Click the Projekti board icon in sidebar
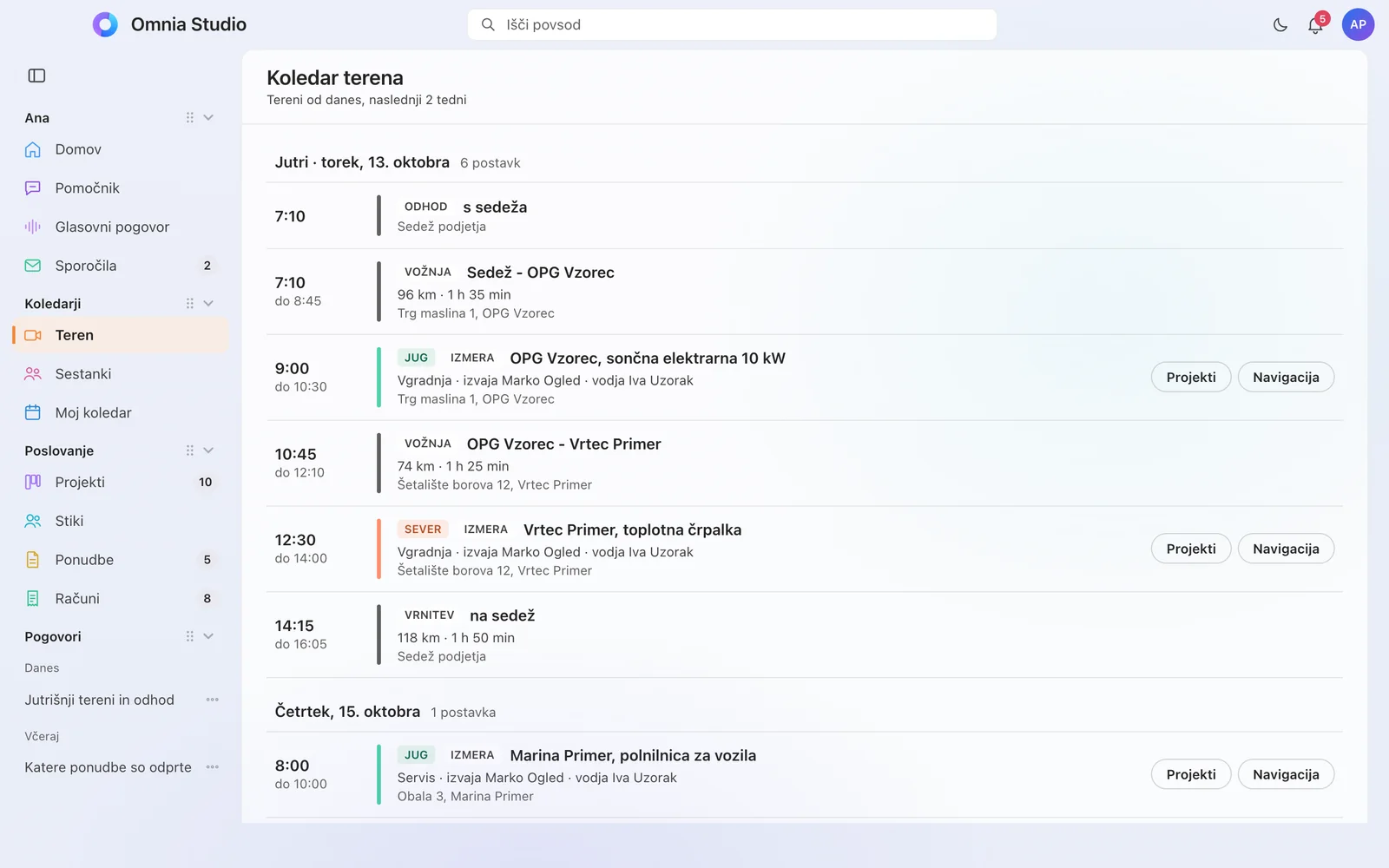The image size is (1389, 868). click(x=33, y=482)
